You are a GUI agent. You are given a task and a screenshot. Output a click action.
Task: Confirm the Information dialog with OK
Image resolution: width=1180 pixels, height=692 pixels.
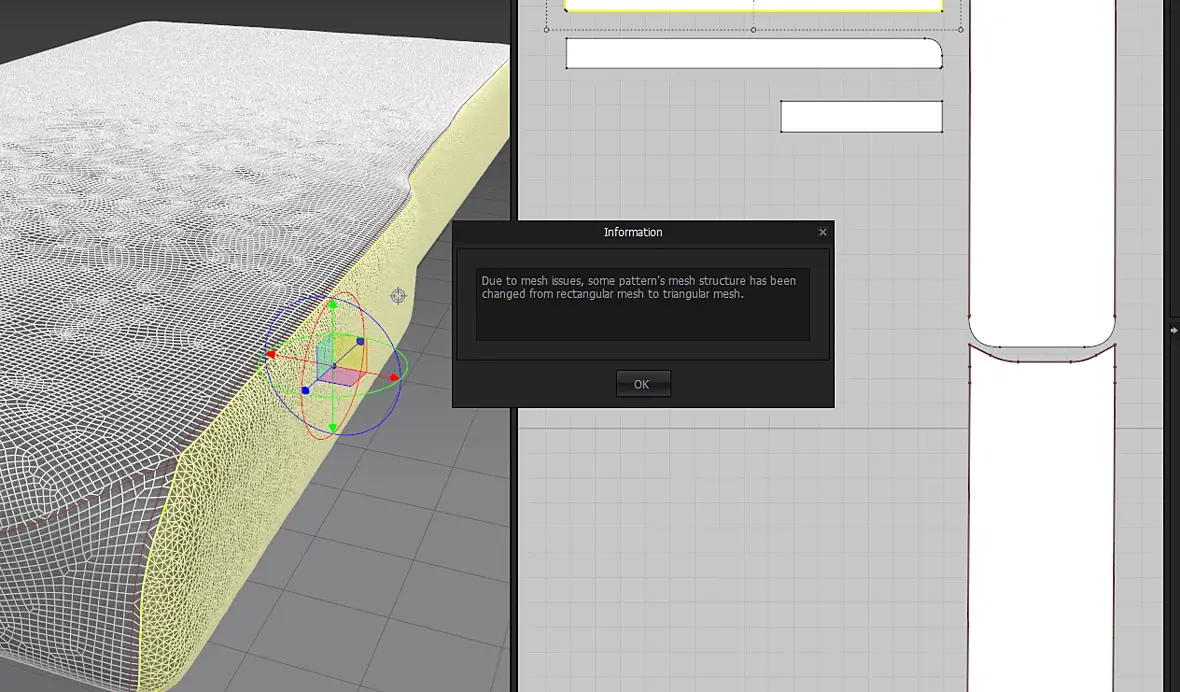pos(642,384)
